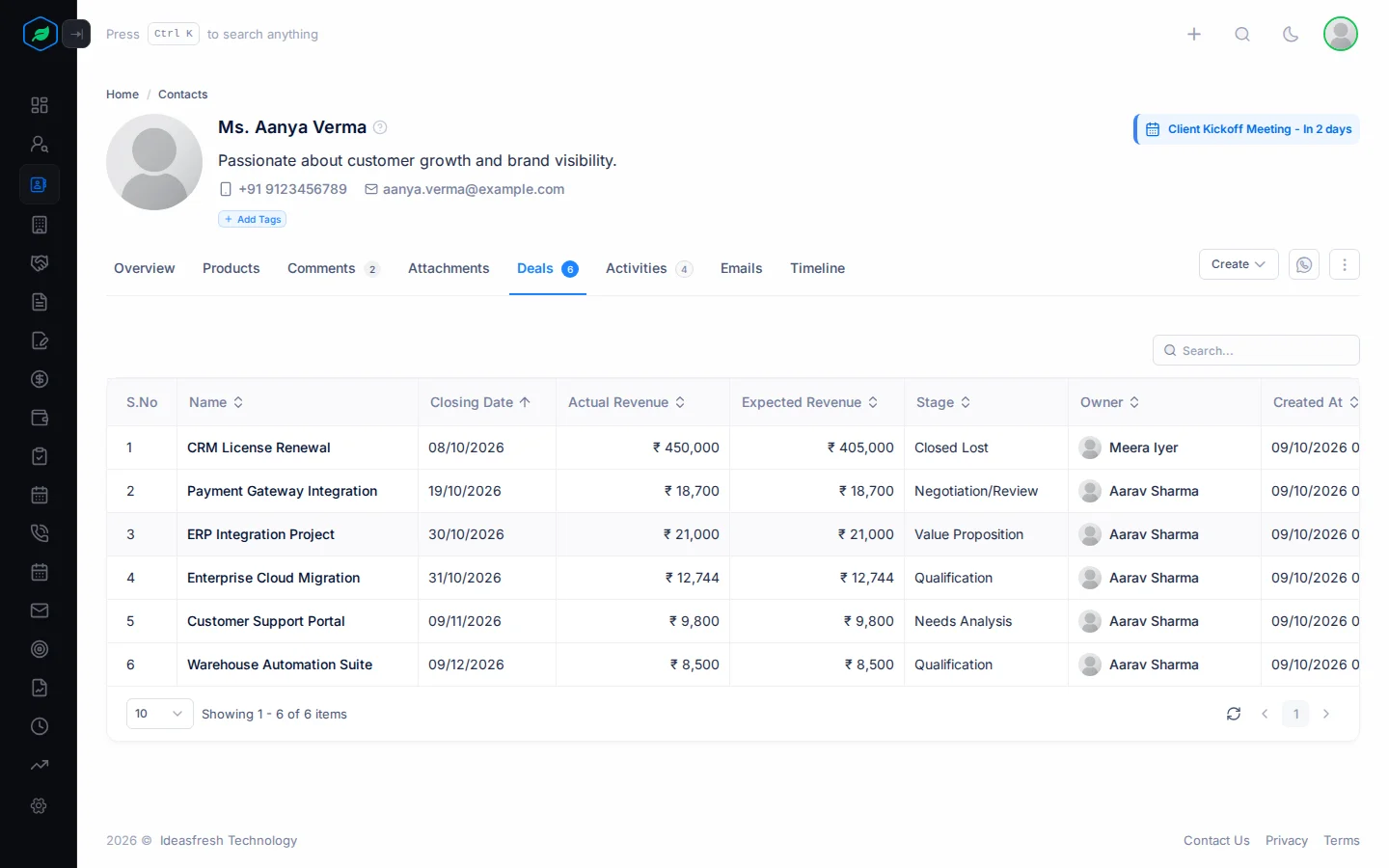The height and width of the screenshot is (868, 1389).
Task: Go to next page arrow
Action: (1326, 714)
